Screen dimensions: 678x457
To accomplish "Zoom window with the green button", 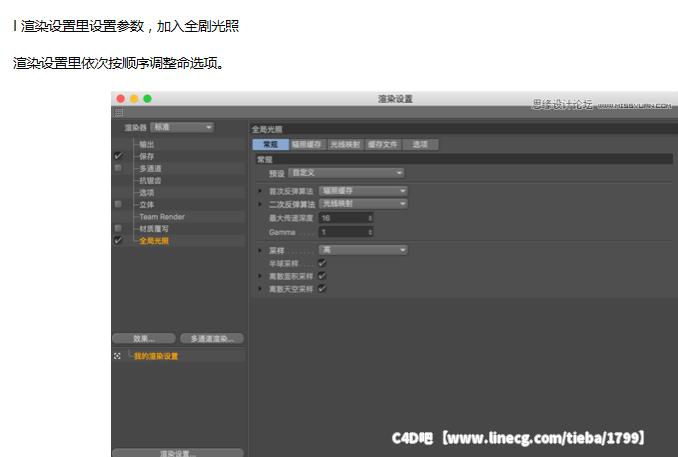I will point(147,99).
